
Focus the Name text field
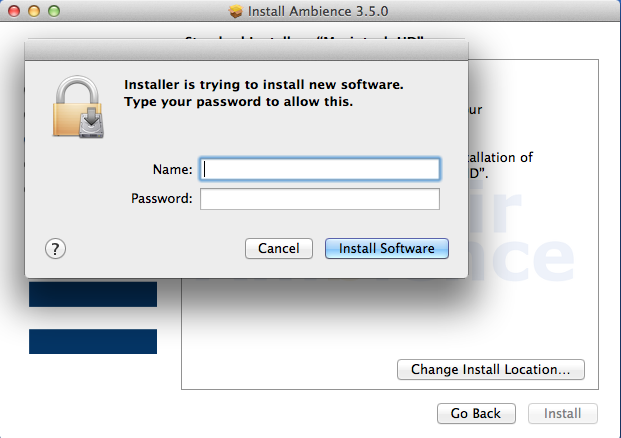(x=320, y=169)
